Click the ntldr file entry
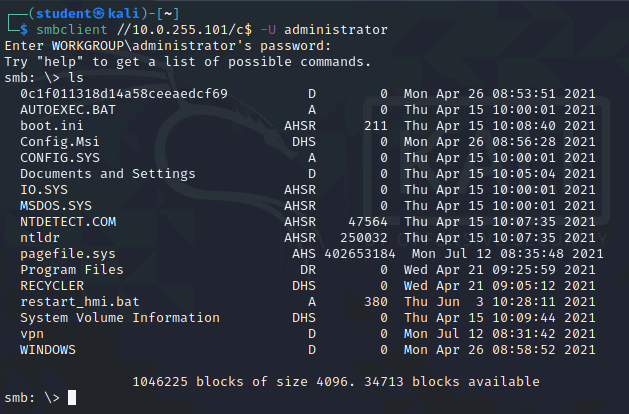 40,238
